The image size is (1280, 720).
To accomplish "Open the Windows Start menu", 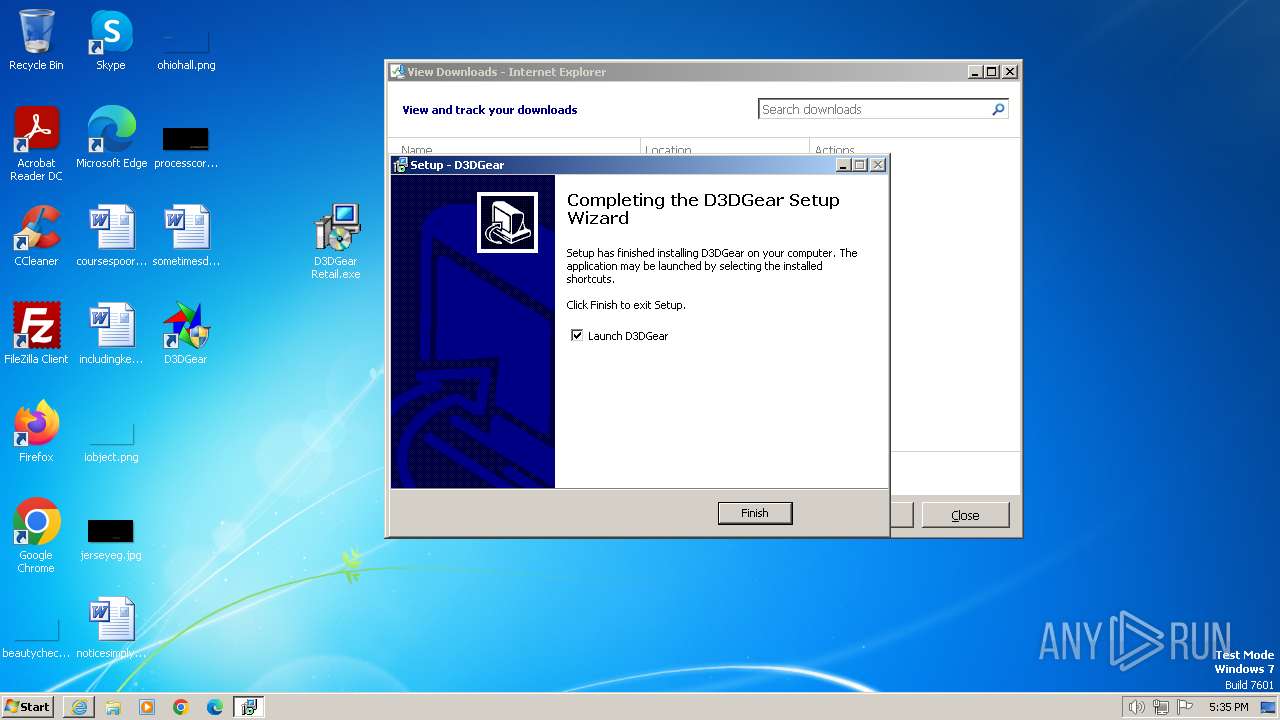I will pos(28,707).
